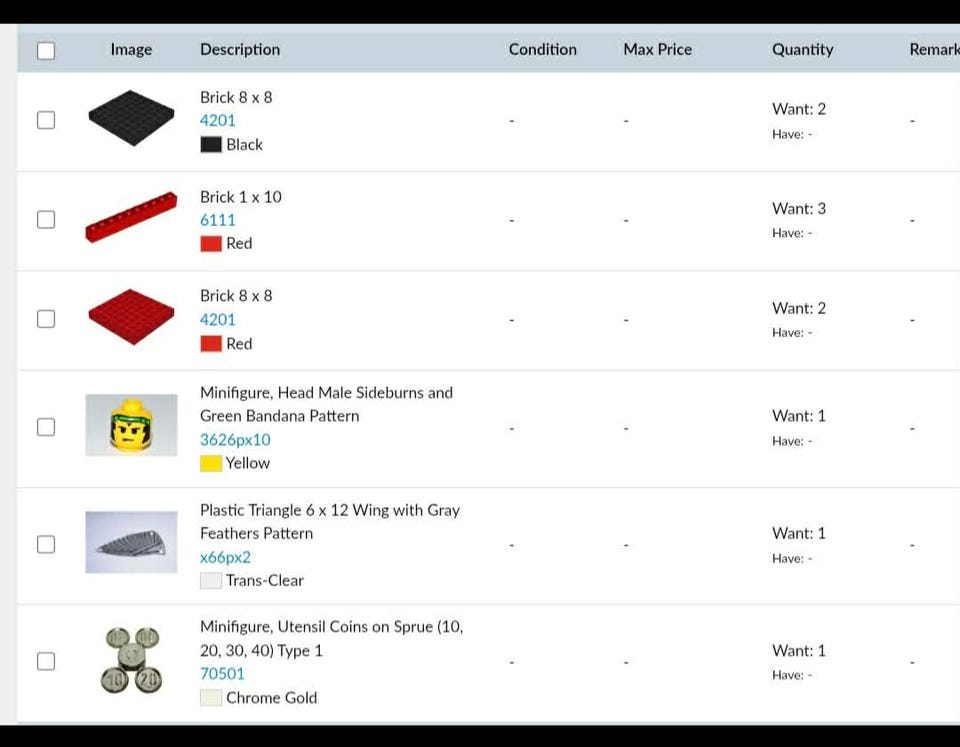960x747 pixels.
Task: Open the red Brick 1 x 10 image
Action: 131,217
